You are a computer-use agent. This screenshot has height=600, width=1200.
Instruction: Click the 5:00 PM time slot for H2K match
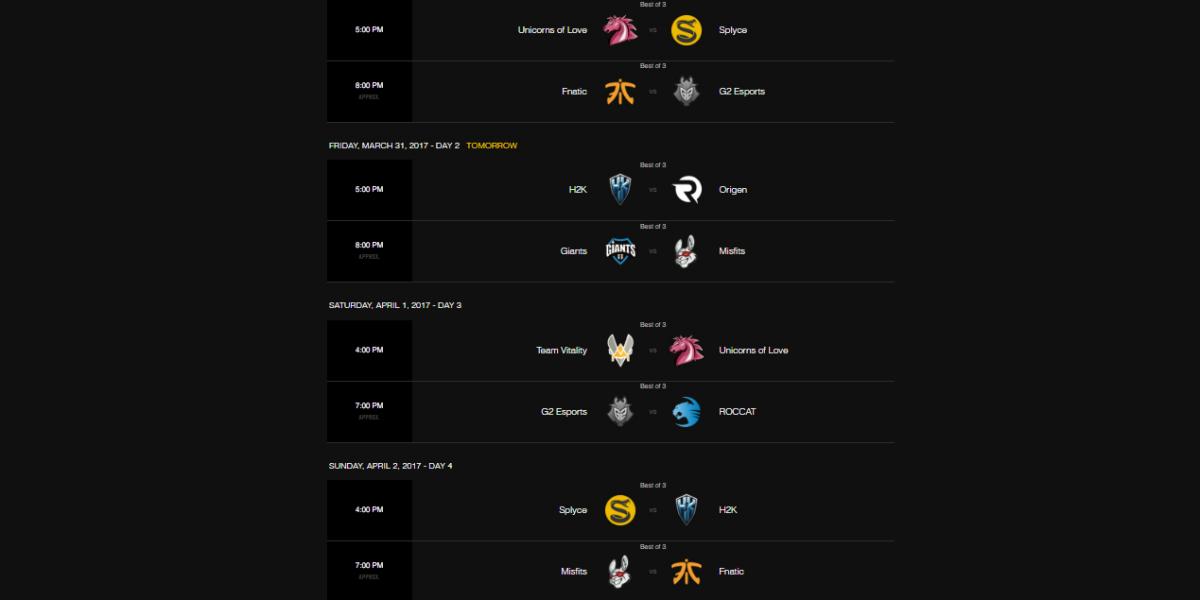(x=368, y=189)
